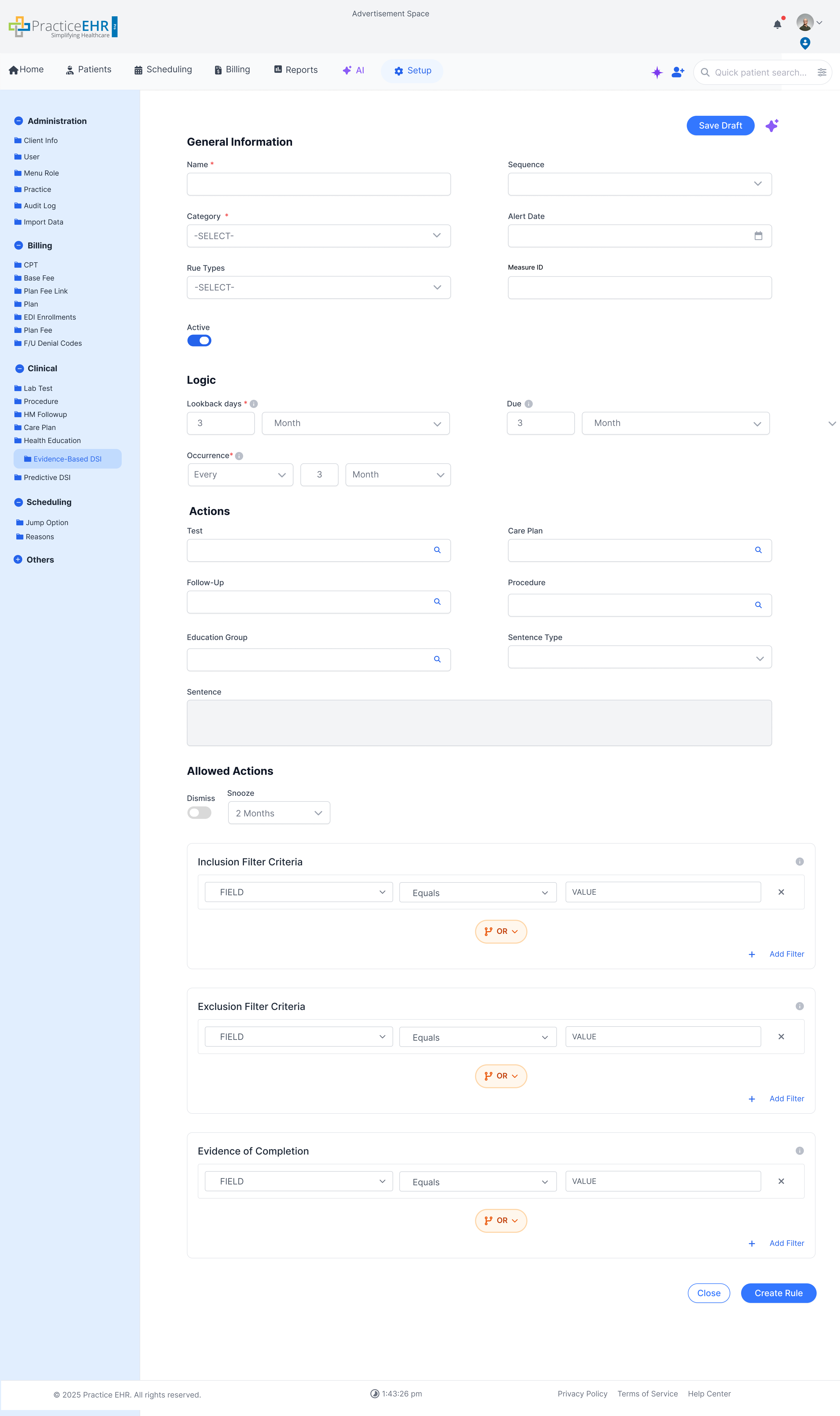Image resolution: width=840 pixels, height=1416 pixels.
Task: Click the AI sparkles icon beside Save Draft
Action: [772, 125]
